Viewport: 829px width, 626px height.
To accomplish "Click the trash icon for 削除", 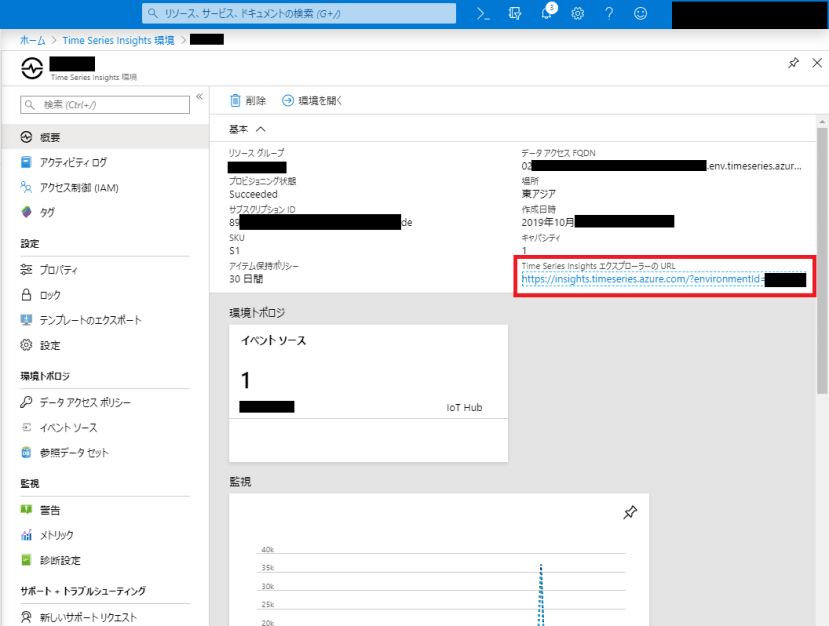I will [235, 100].
